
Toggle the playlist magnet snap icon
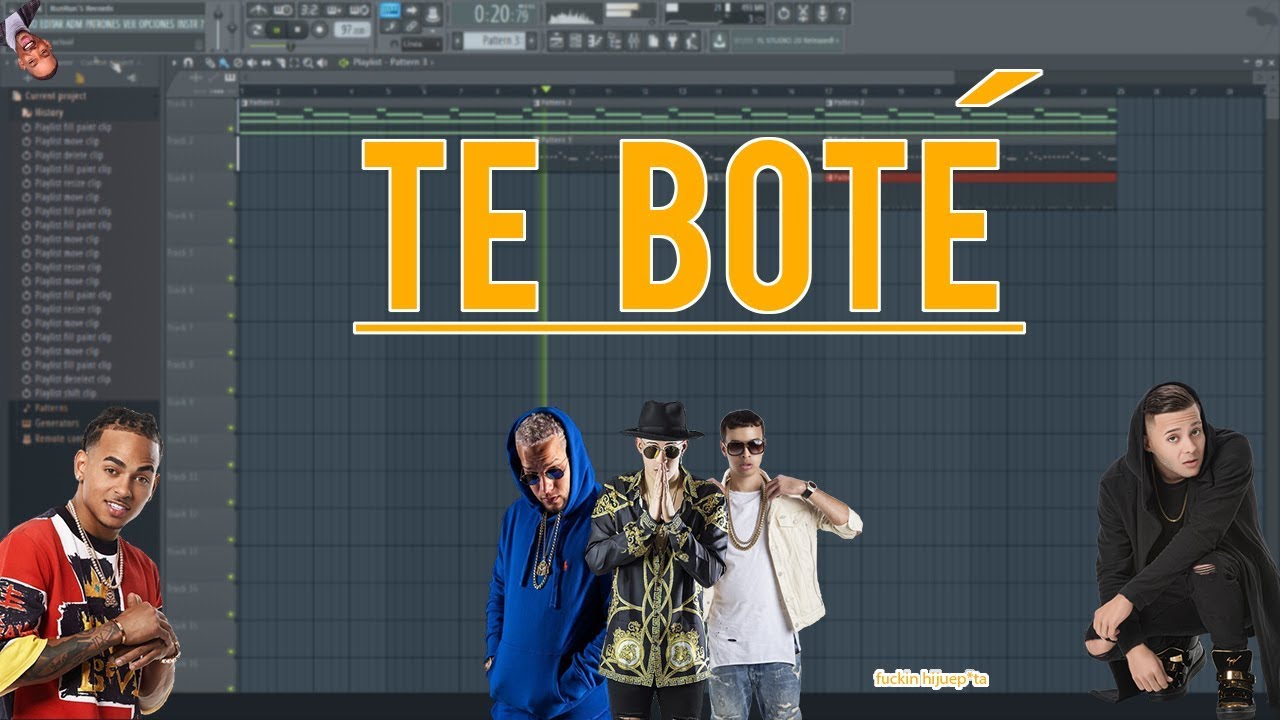point(187,62)
